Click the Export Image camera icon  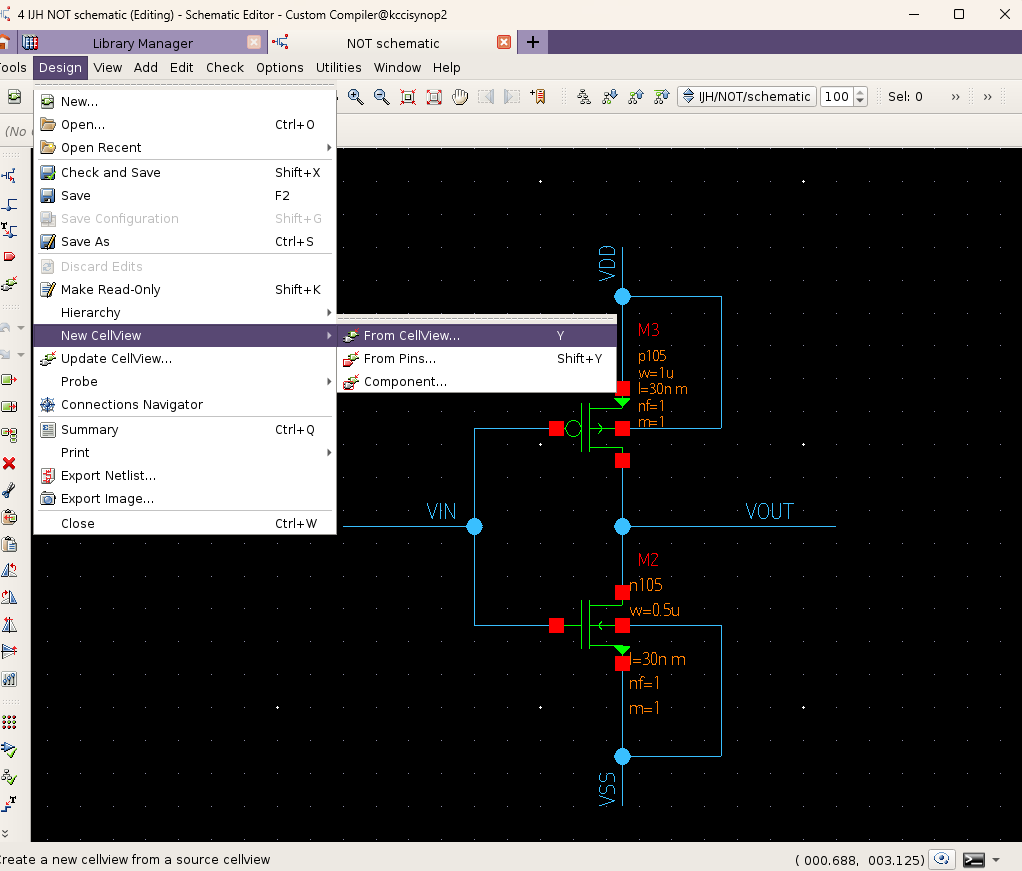tap(48, 499)
